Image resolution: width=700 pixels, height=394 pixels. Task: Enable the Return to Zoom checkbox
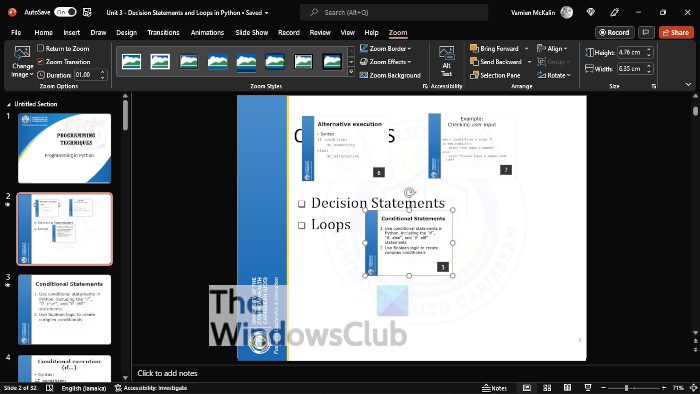41,48
